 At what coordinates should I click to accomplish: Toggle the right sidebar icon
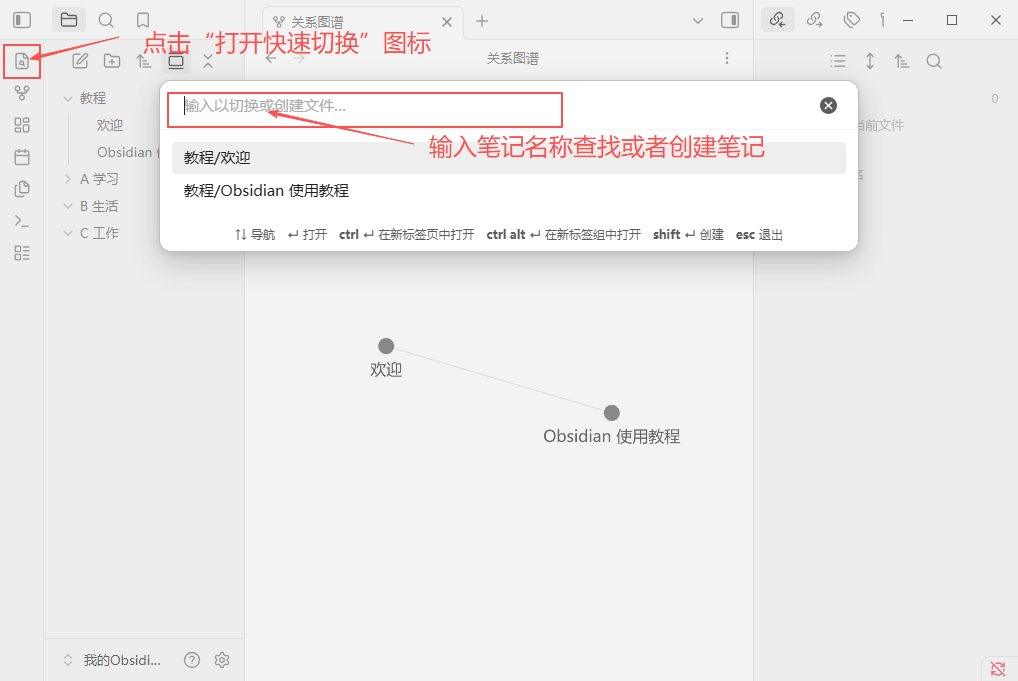(x=730, y=20)
